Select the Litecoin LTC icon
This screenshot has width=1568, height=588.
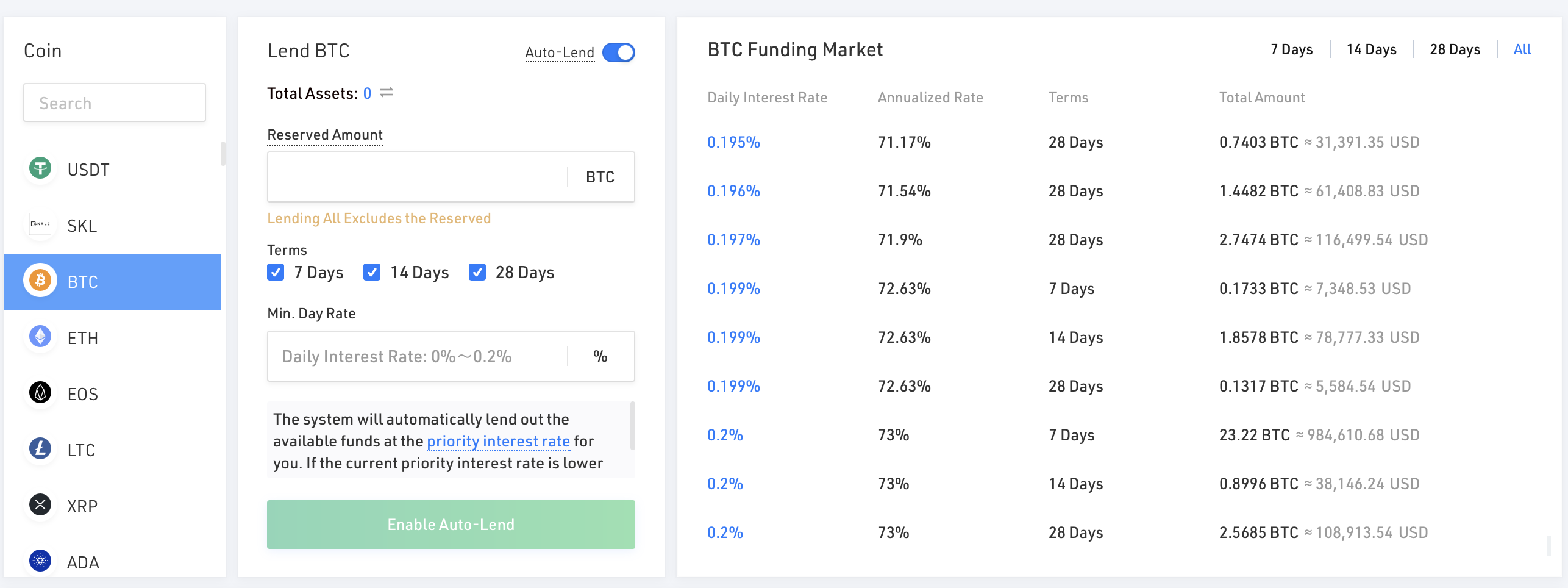click(40, 449)
